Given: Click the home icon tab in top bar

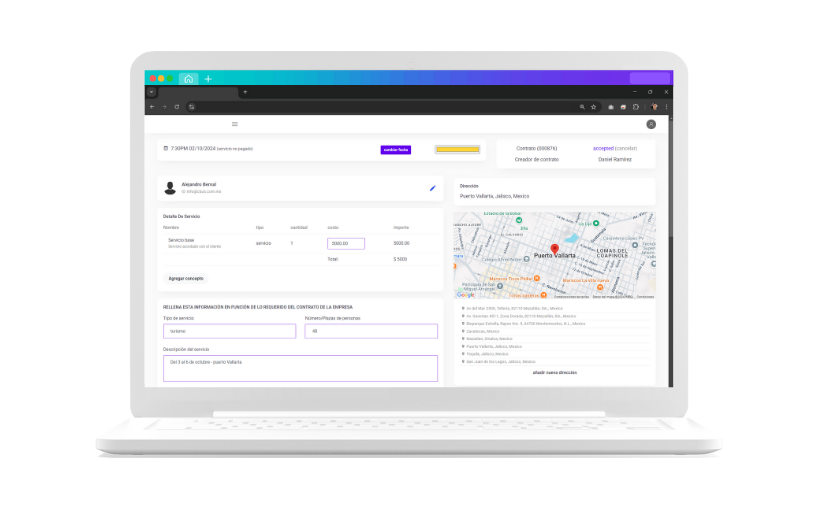Looking at the screenshot, I should (x=189, y=78).
